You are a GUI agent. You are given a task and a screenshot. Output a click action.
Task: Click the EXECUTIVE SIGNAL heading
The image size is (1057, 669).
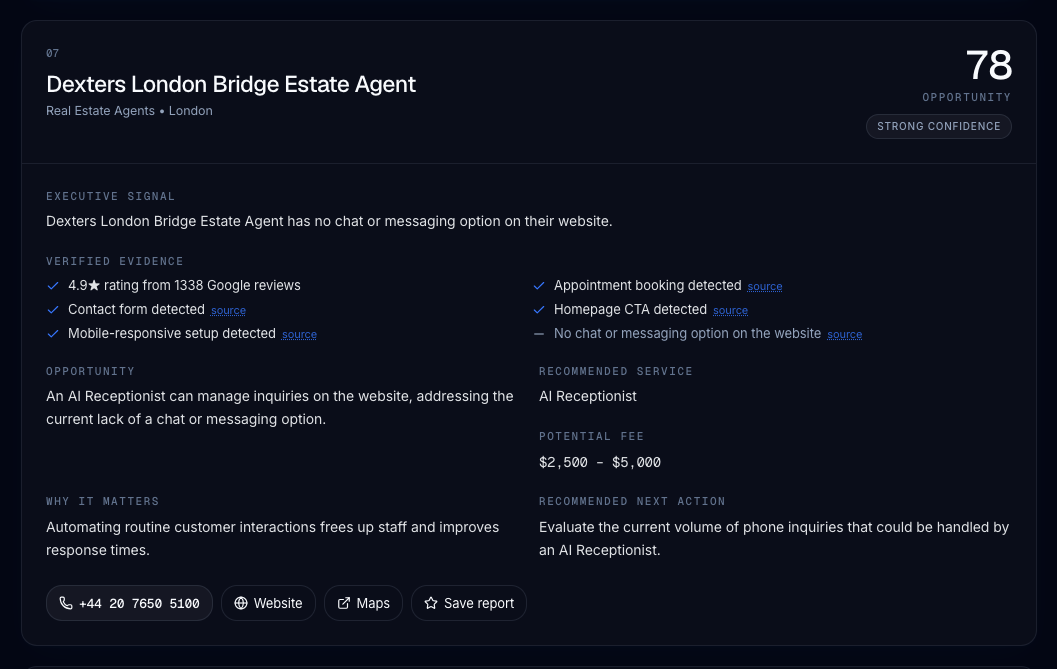click(111, 196)
